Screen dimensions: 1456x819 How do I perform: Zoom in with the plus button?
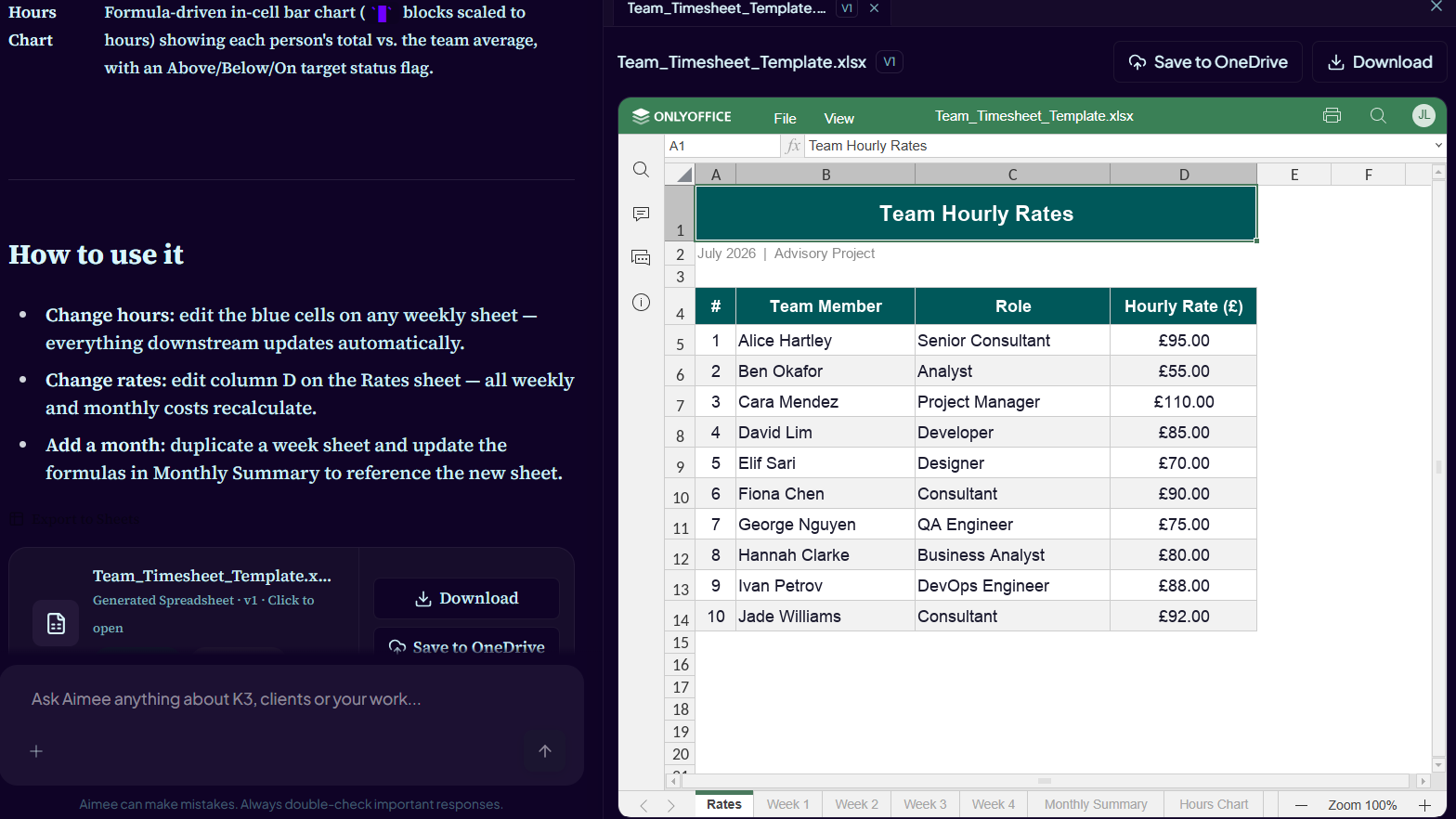tap(1424, 805)
